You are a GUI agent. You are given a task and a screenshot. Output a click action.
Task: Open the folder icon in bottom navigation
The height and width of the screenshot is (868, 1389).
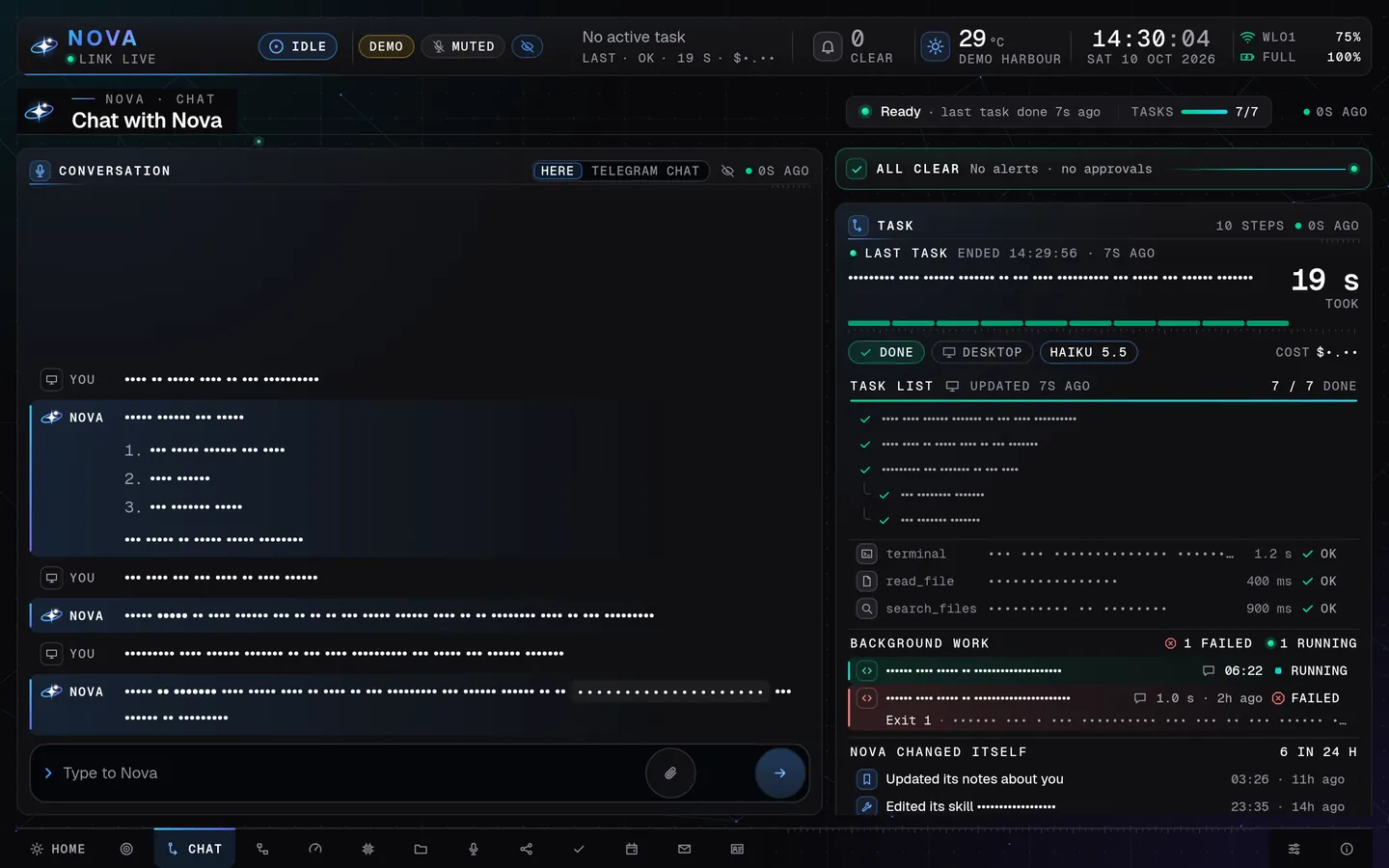pyautogui.click(x=421, y=849)
